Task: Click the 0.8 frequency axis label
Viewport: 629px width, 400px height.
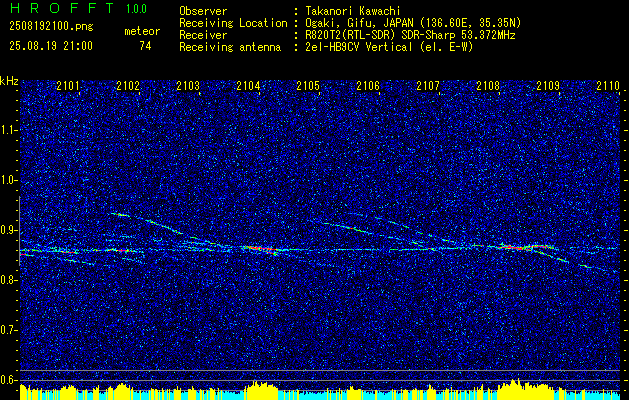Action: (x=8, y=280)
